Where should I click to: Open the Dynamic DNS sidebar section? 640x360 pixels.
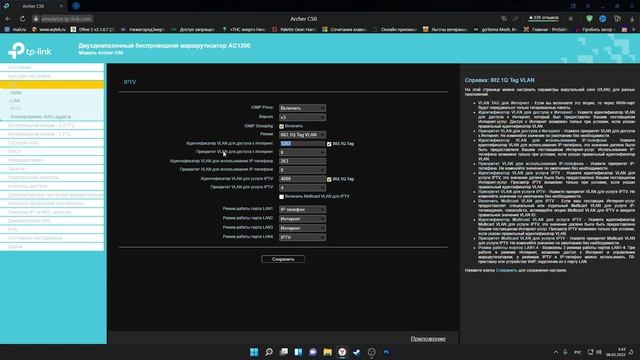52,221
